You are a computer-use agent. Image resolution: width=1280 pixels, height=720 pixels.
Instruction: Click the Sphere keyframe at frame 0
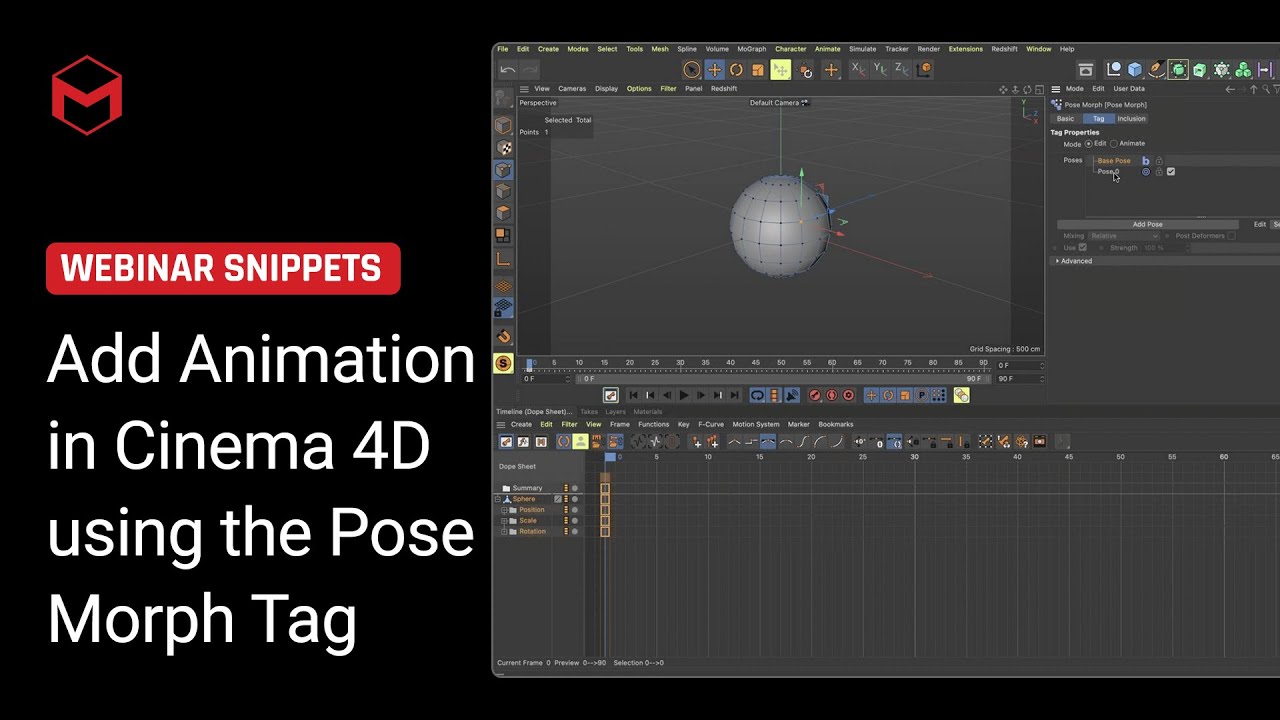(x=605, y=499)
